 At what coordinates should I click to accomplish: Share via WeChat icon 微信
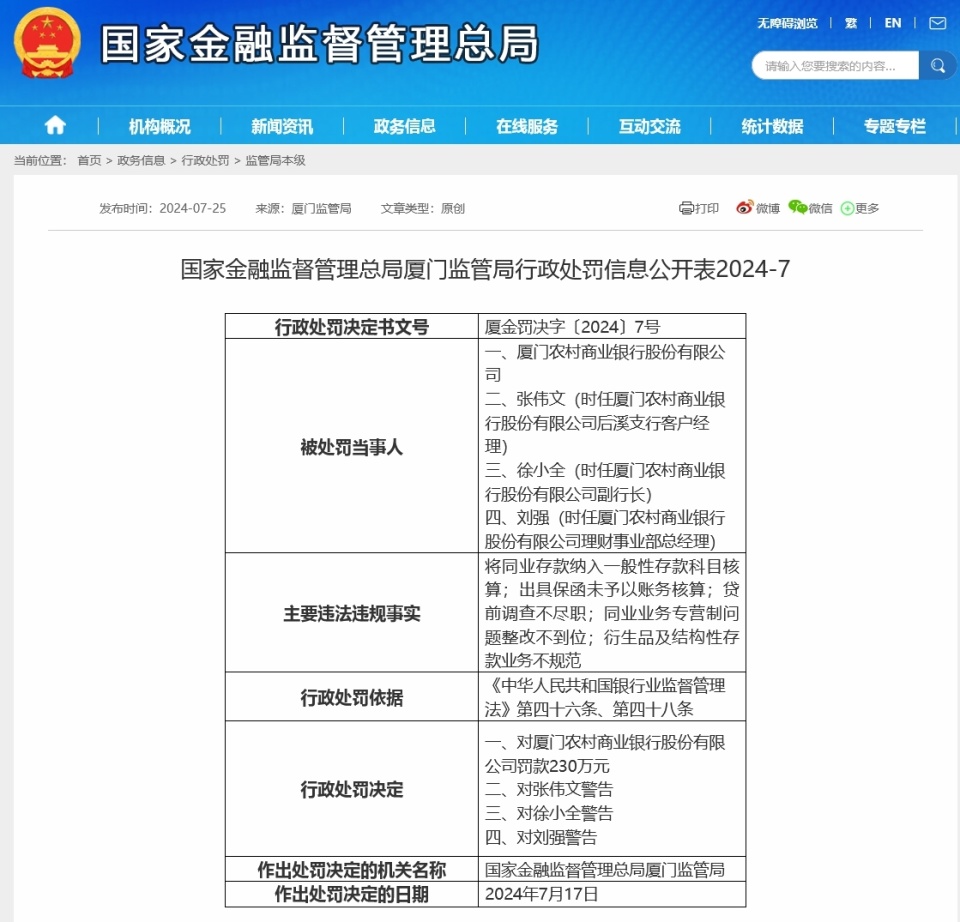(x=798, y=208)
